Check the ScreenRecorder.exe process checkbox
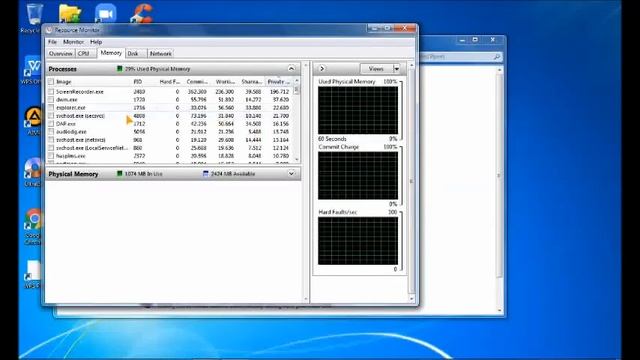 [51, 91]
